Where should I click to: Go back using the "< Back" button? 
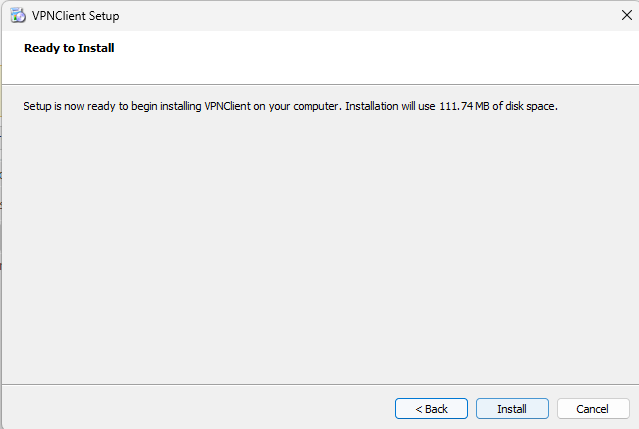[x=431, y=408]
